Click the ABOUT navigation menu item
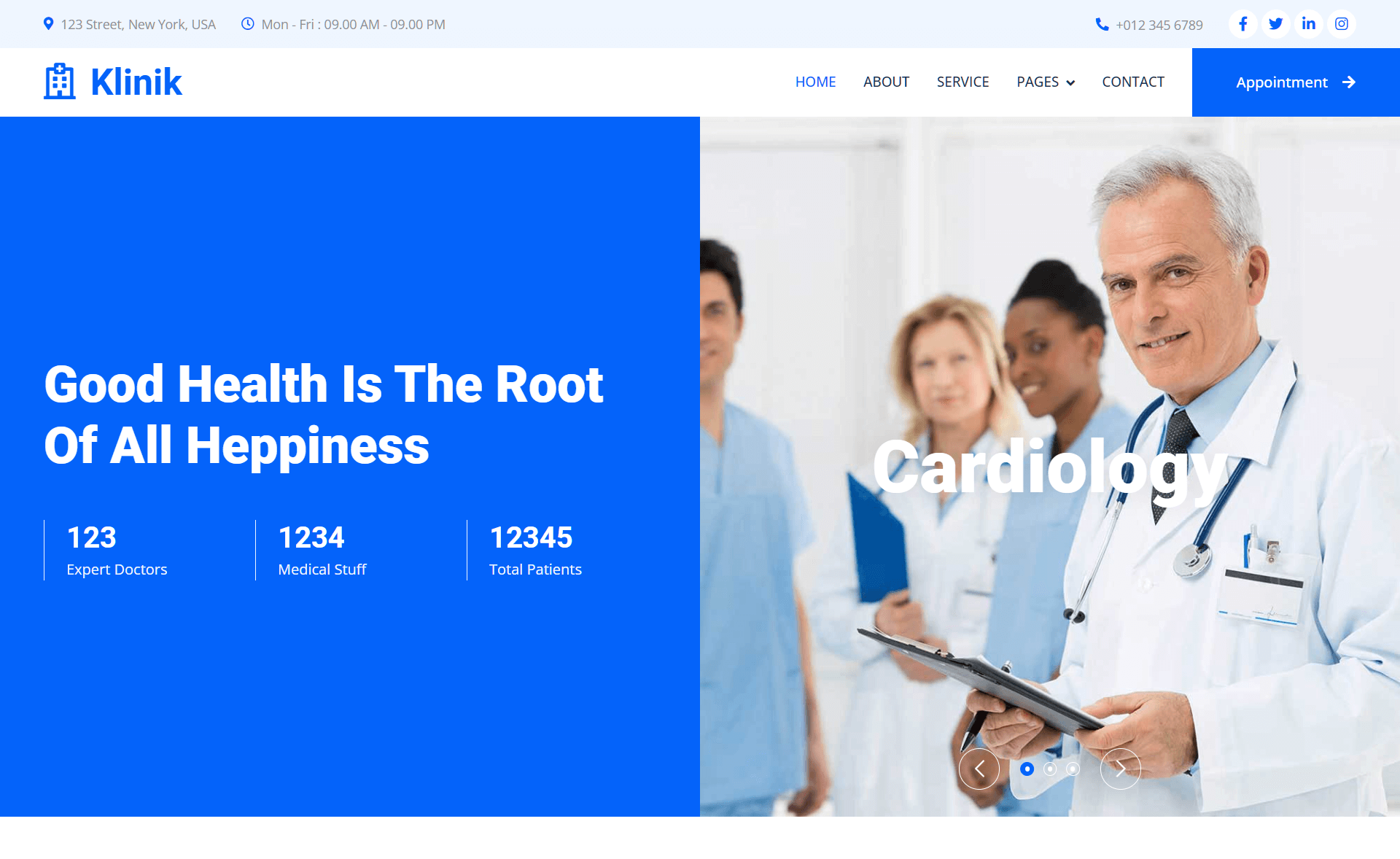Viewport: 1400px width, 859px height. tap(885, 83)
